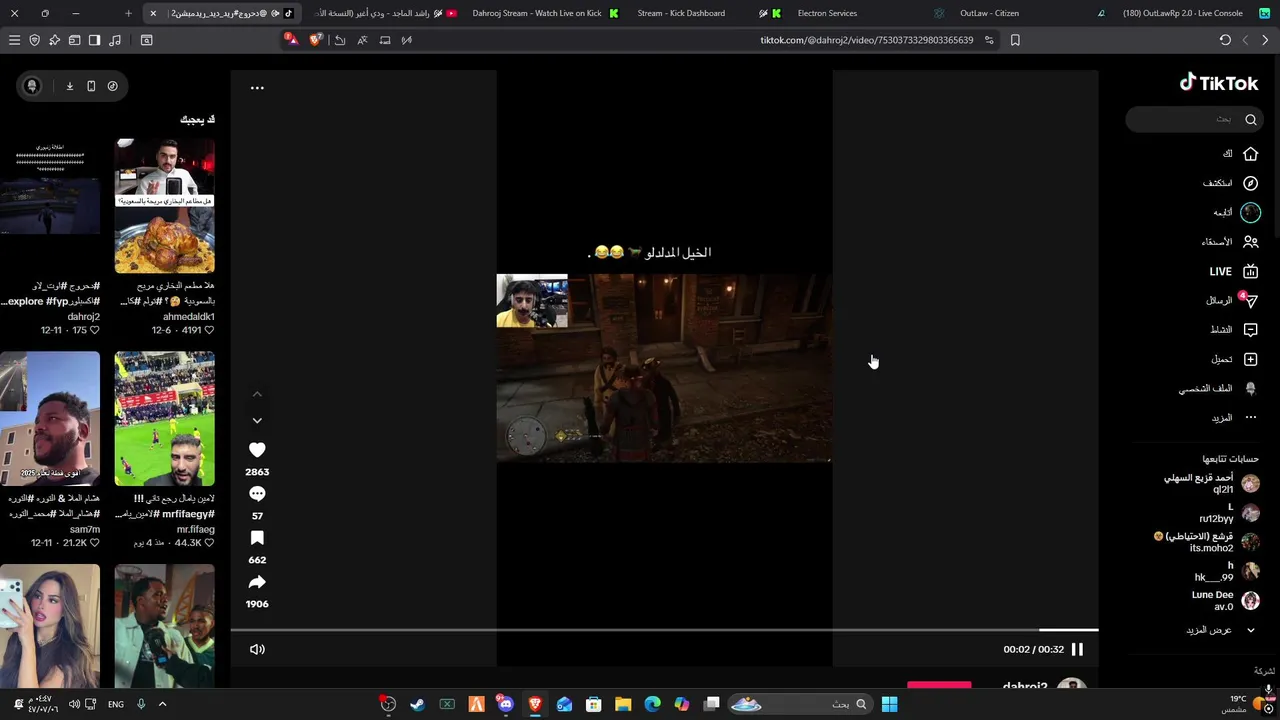Image resolution: width=1280 pixels, height=720 pixels.
Task: Click the floating mobile phone icon
Action: (x=91, y=86)
